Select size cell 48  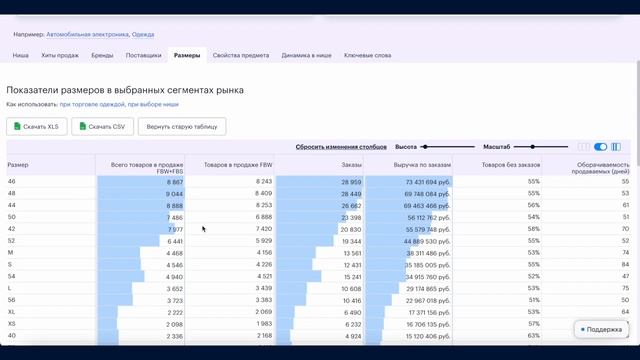tap(11, 193)
